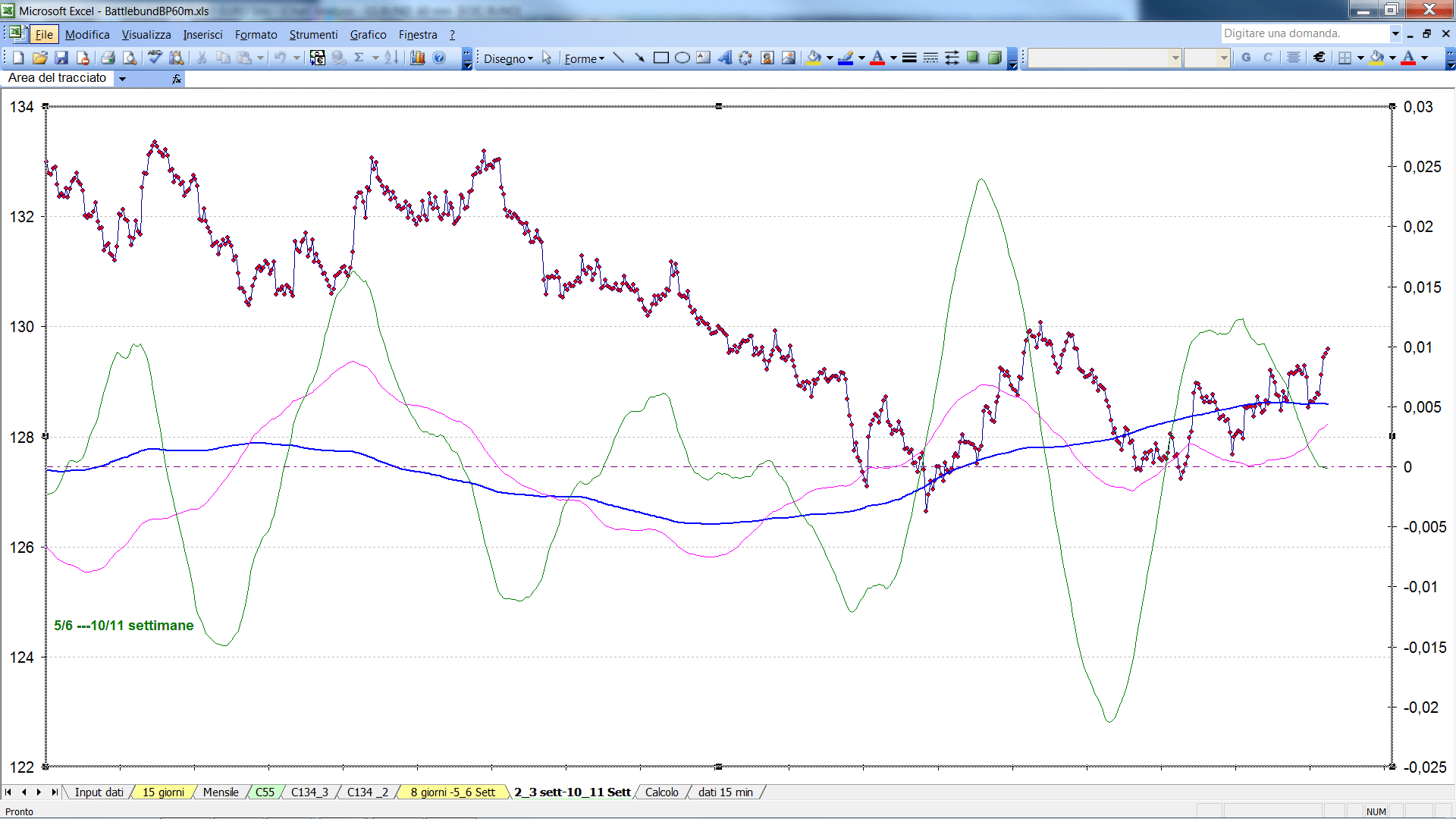1456x819 pixels.
Task: Open the help question dropdown arrow
Action: (x=1395, y=33)
